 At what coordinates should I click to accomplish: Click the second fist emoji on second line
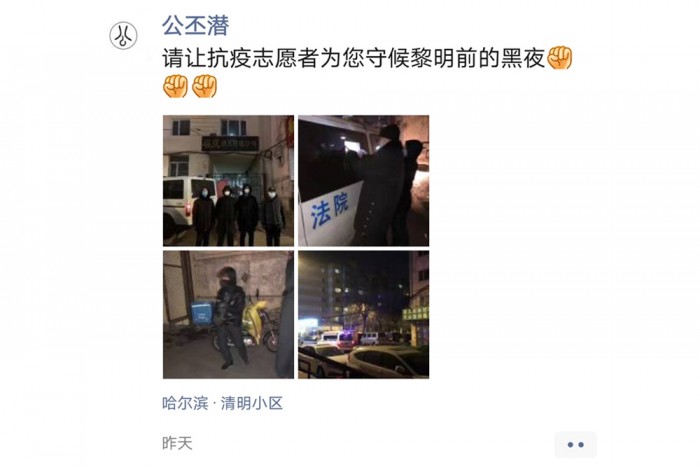tap(204, 86)
